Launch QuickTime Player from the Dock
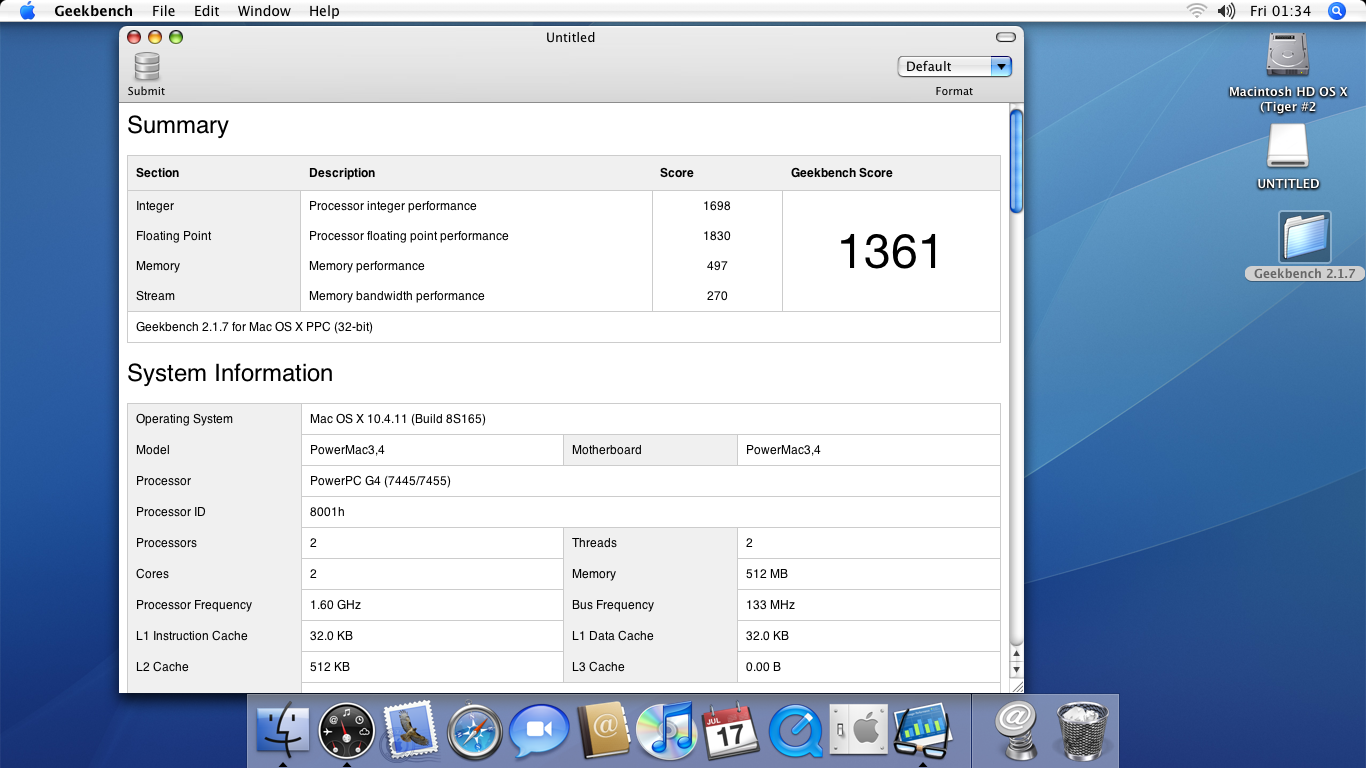 [x=795, y=732]
